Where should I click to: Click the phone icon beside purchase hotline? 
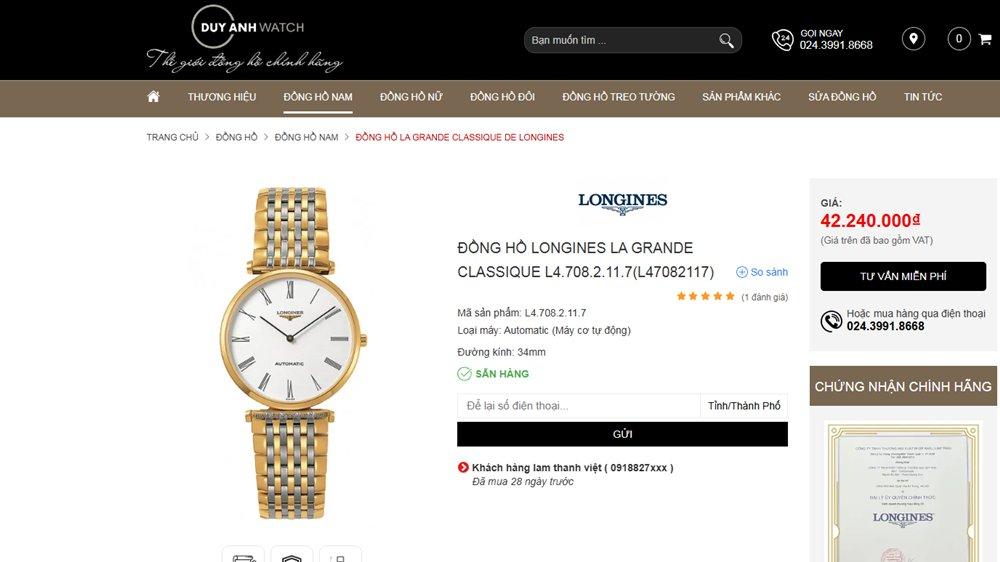pos(831,321)
